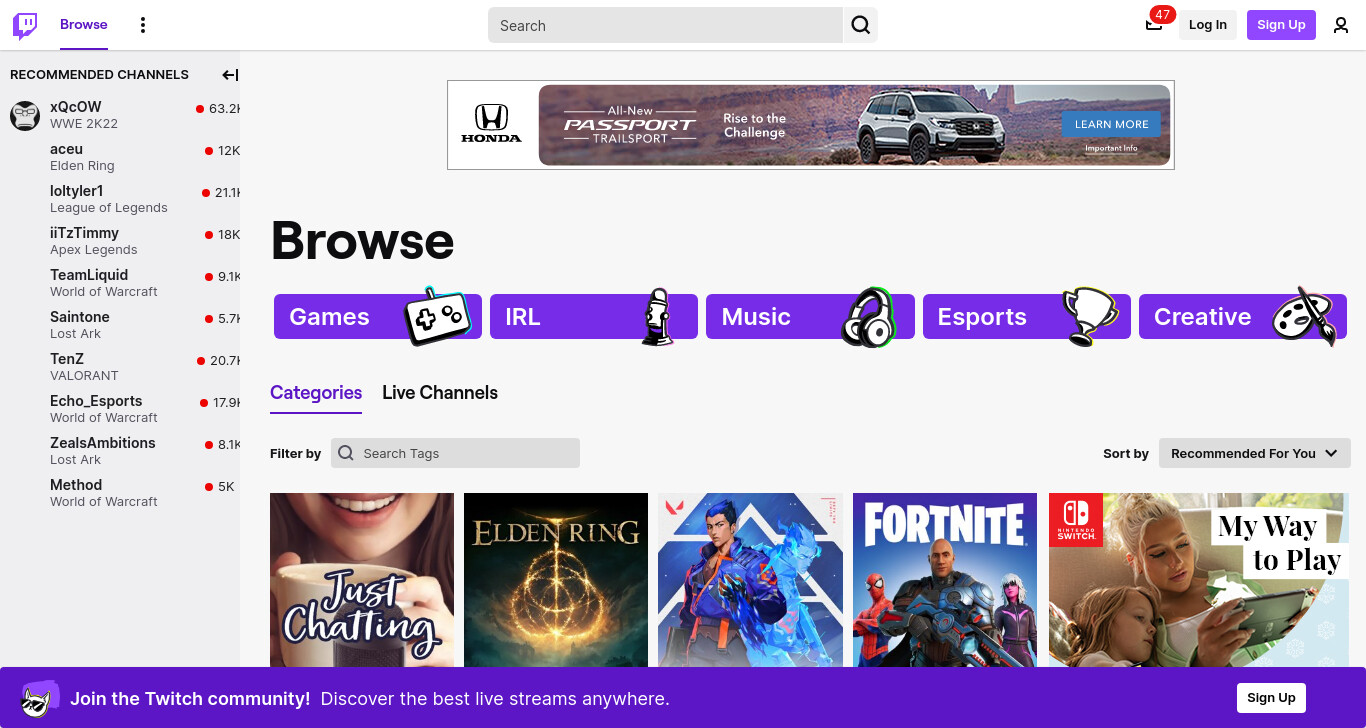Click Sign Up in bottom banner

tap(1271, 698)
